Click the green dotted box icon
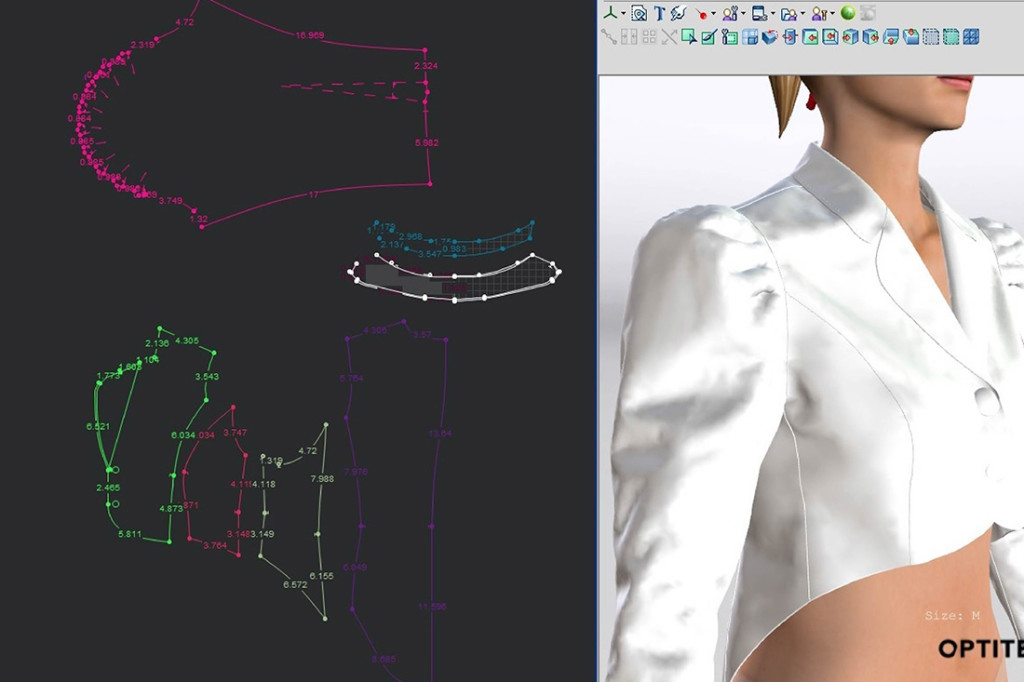The width and height of the screenshot is (1024, 682). tap(952, 37)
